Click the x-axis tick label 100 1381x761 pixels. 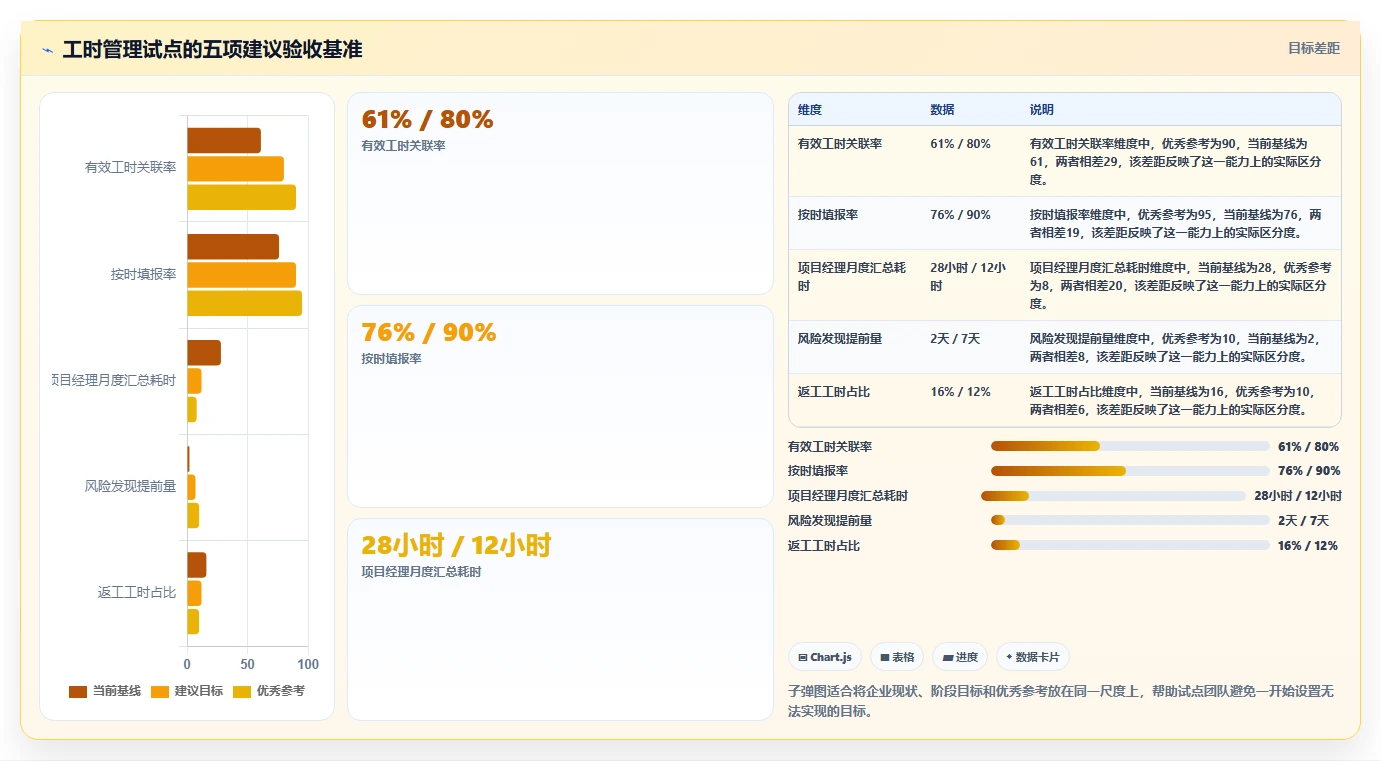308,664
